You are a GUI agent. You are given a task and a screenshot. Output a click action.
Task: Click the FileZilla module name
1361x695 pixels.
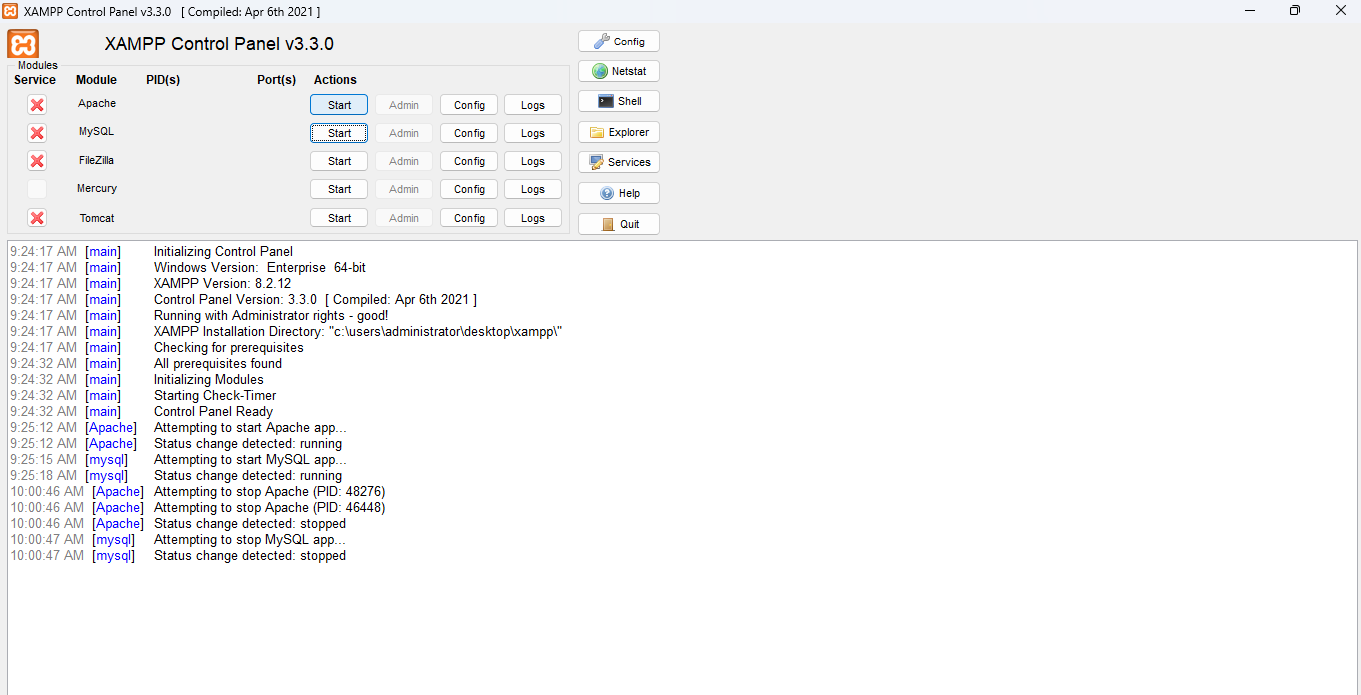click(x=97, y=160)
